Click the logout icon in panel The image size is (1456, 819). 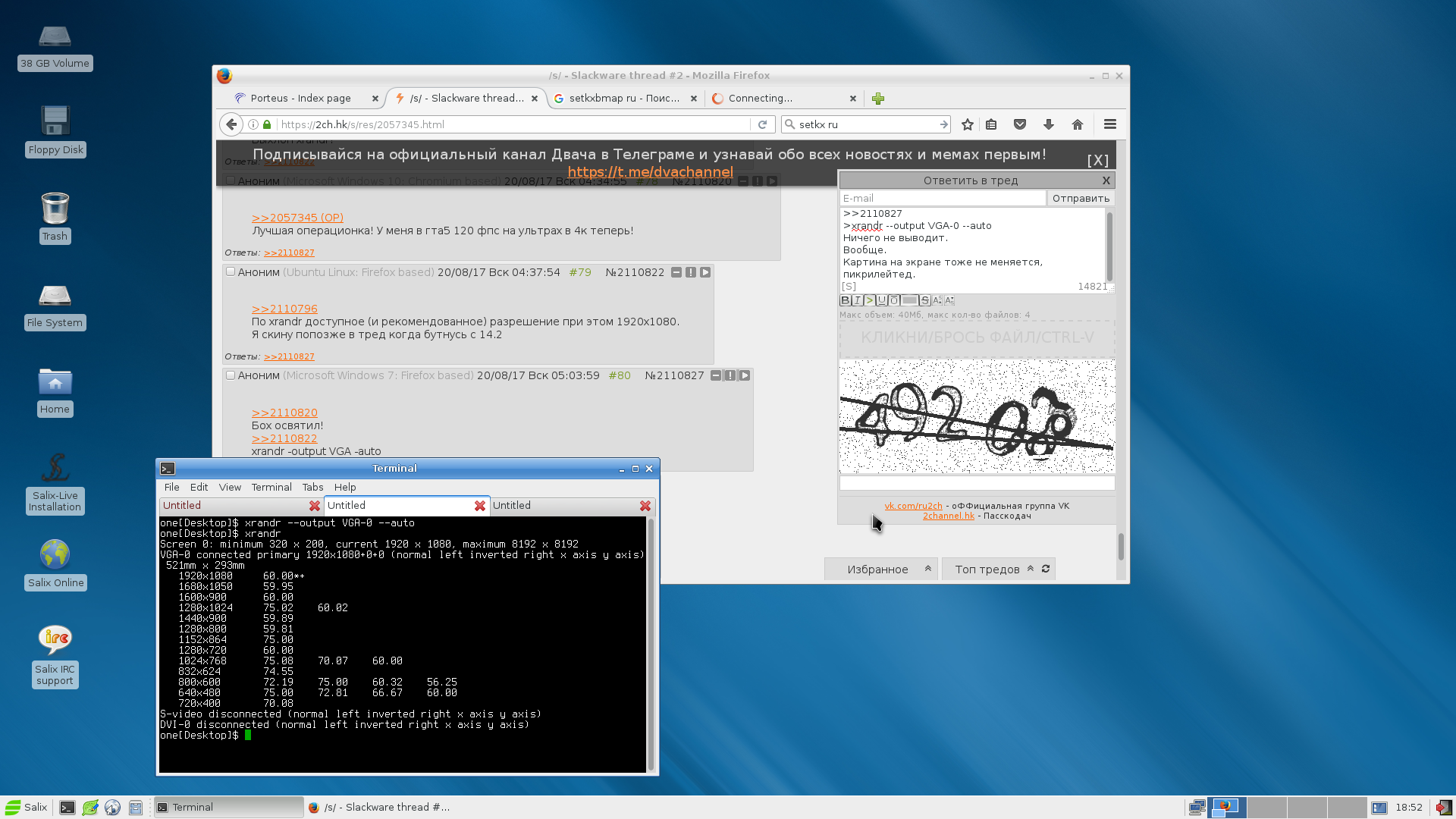click(x=1443, y=808)
